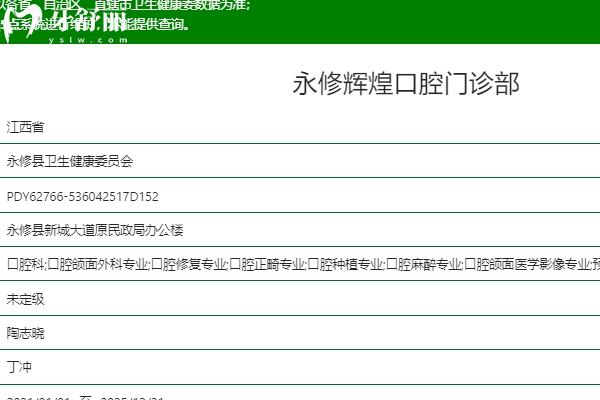Select the 江西省 province row
Screen dimensions: 600x400
point(25,127)
